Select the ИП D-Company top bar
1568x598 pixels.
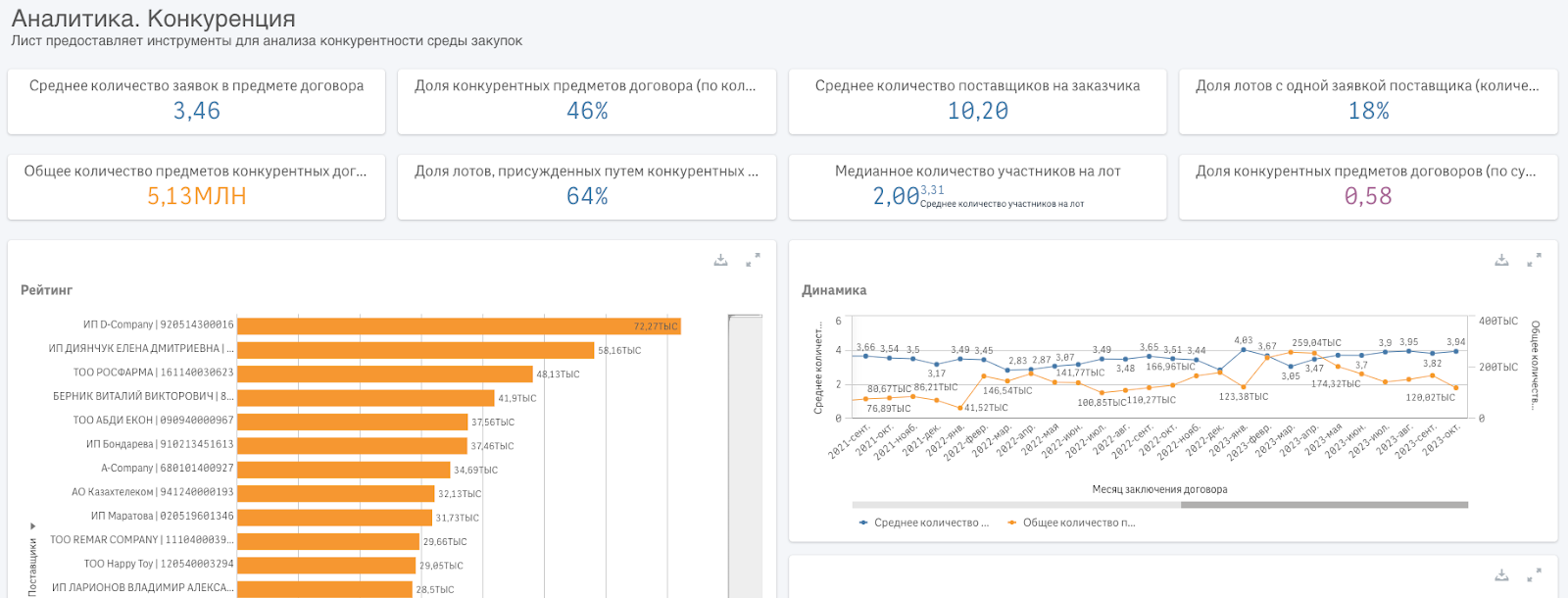(x=458, y=325)
